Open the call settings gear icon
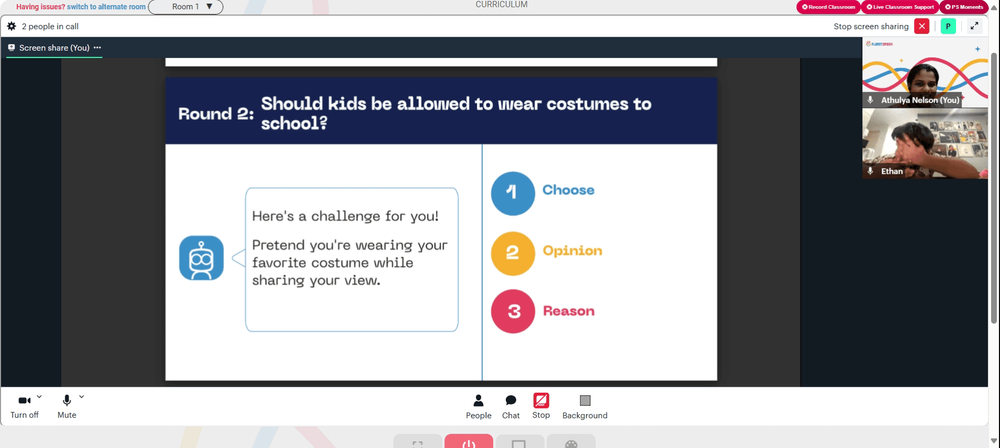The width and height of the screenshot is (1000, 448). [11, 27]
